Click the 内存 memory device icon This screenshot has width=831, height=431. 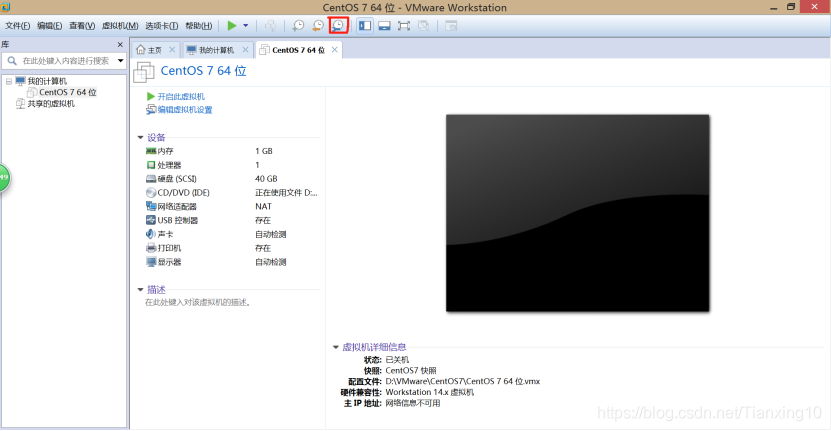pos(151,151)
